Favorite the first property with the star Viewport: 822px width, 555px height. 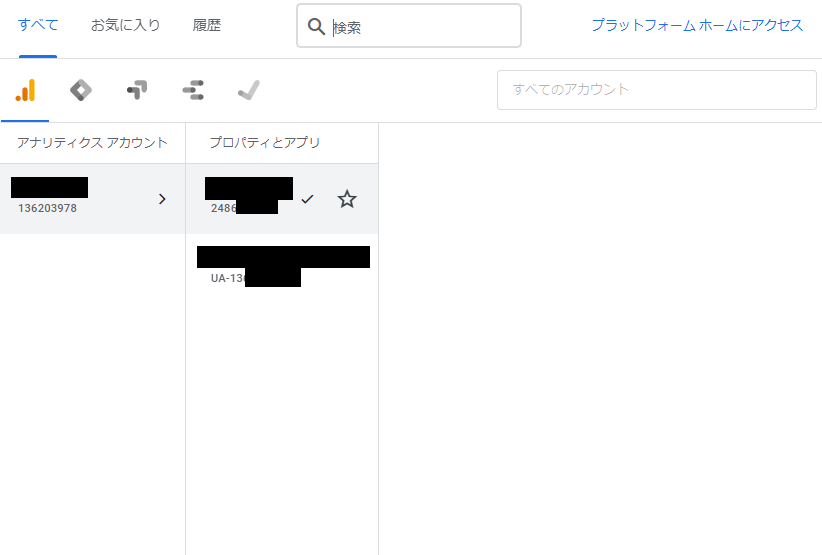coord(347,199)
